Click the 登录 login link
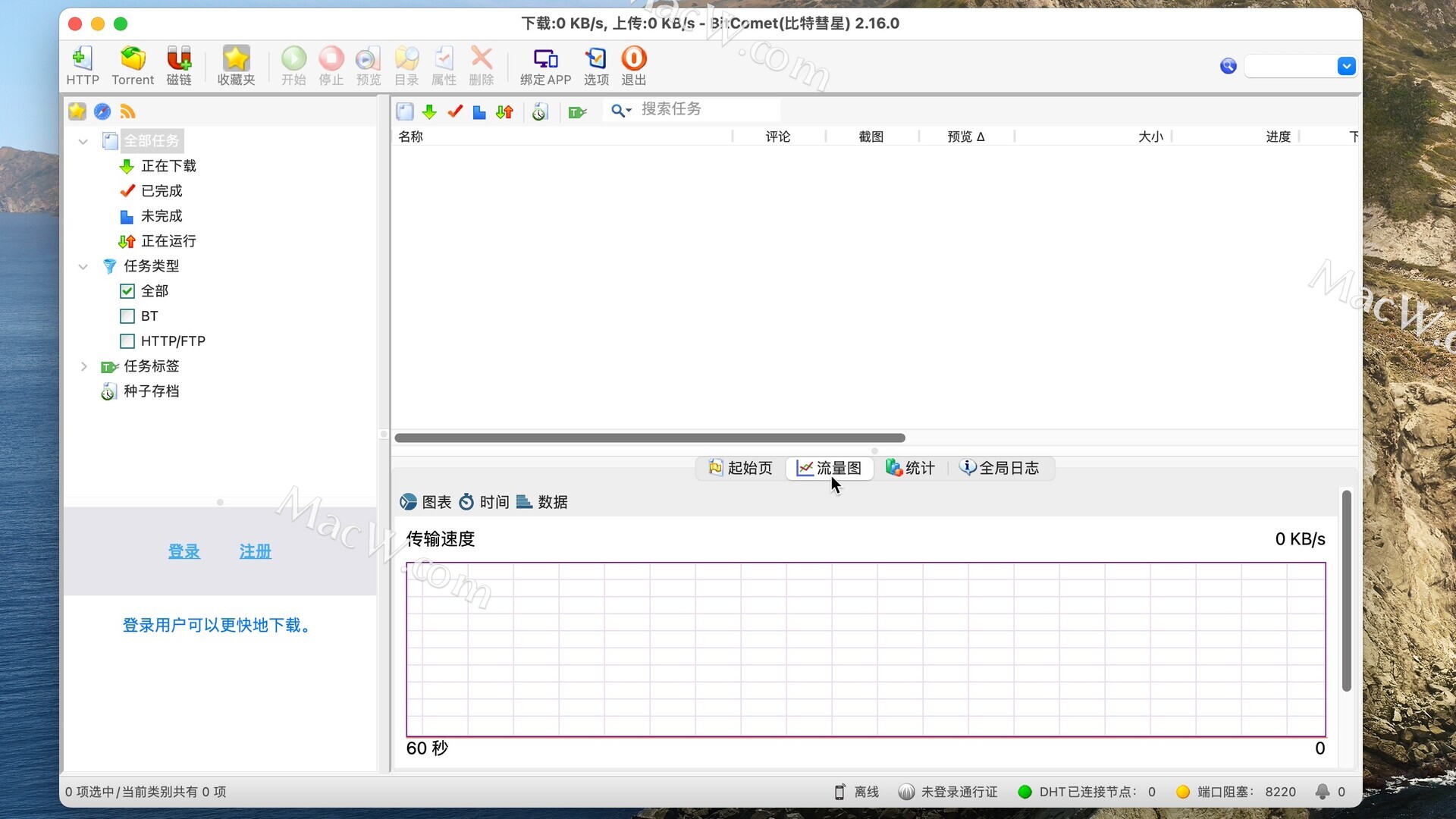This screenshot has width=1456, height=819. [184, 552]
